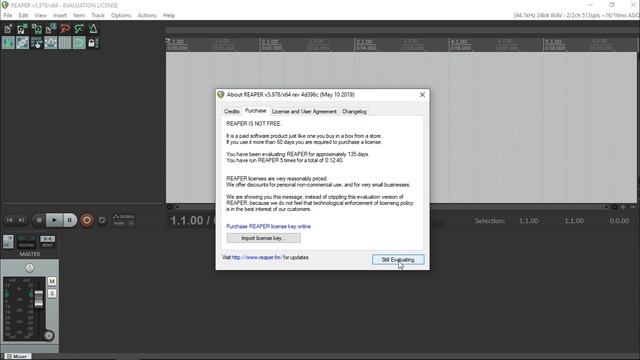Open Project settings from the toolbar

(x=51, y=29)
